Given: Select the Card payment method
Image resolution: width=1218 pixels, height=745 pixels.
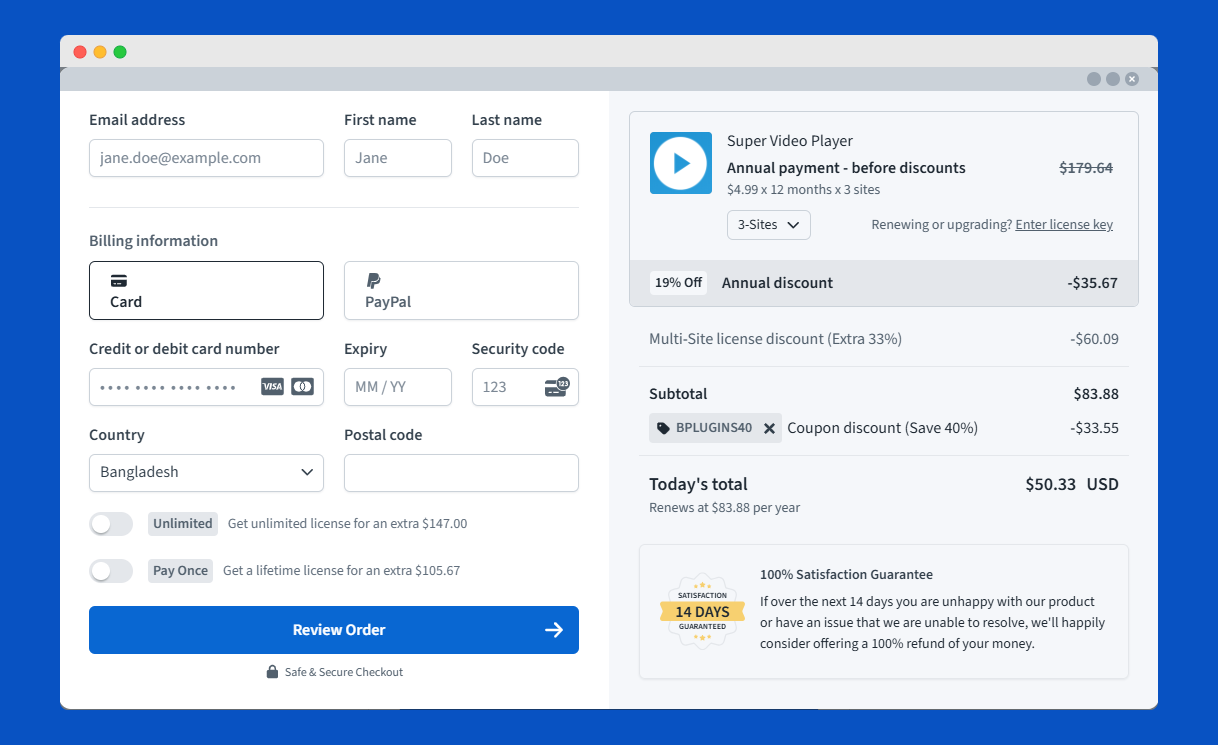Looking at the screenshot, I should (x=206, y=290).
